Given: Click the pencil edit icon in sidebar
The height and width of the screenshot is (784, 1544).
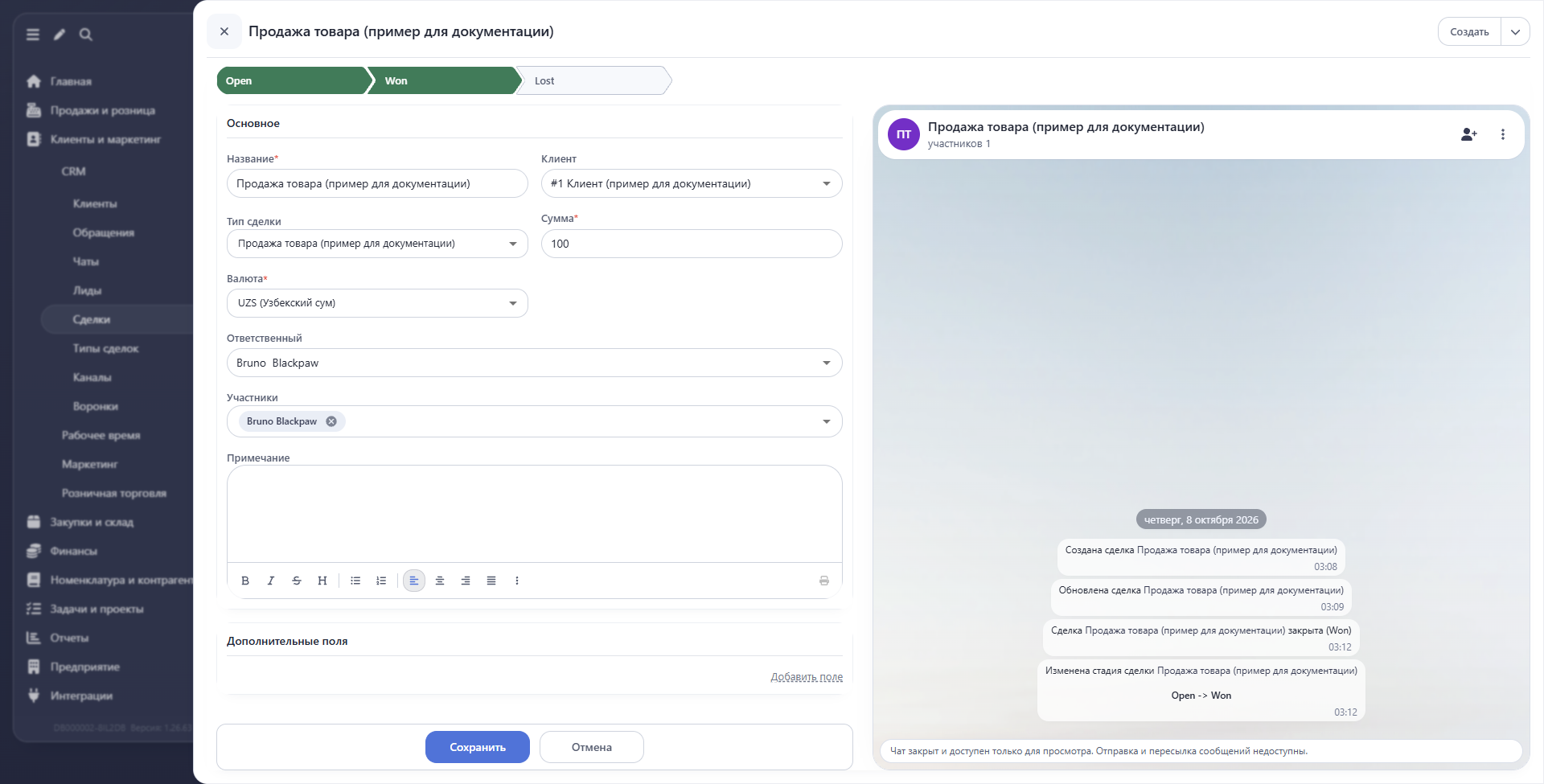Looking at the screenshot, I should tap(60, 35).
